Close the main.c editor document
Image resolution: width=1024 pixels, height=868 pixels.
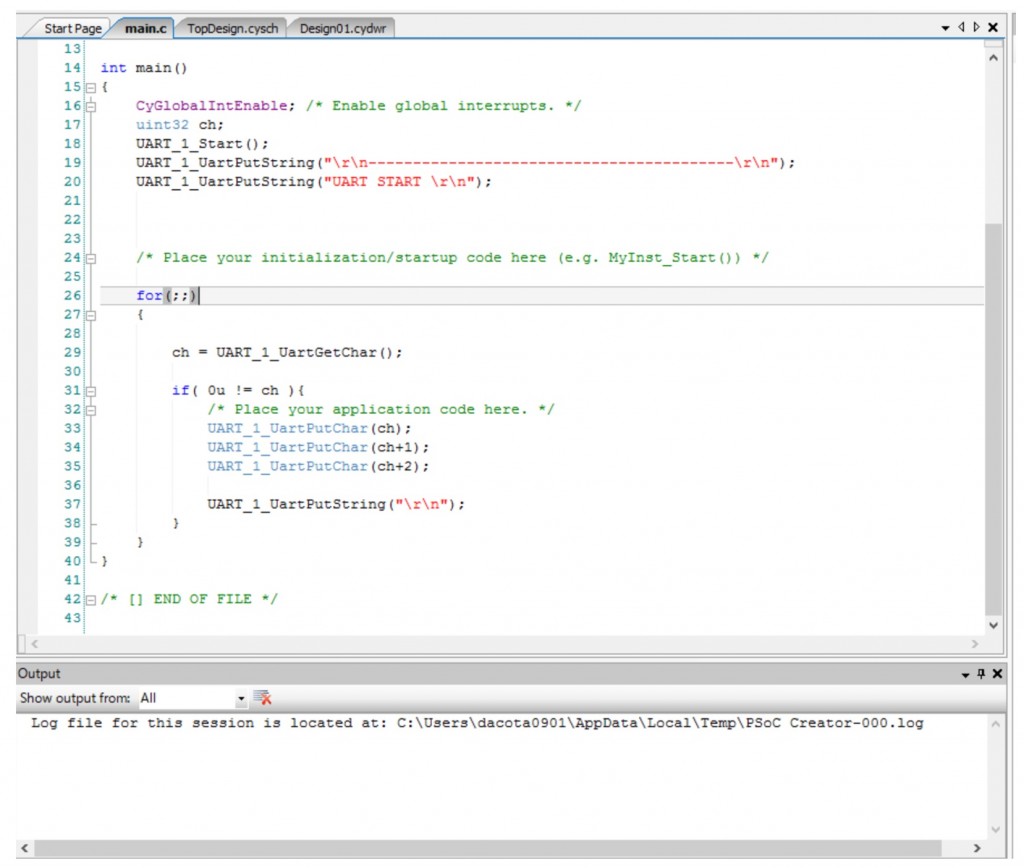(x=993, y=27)
